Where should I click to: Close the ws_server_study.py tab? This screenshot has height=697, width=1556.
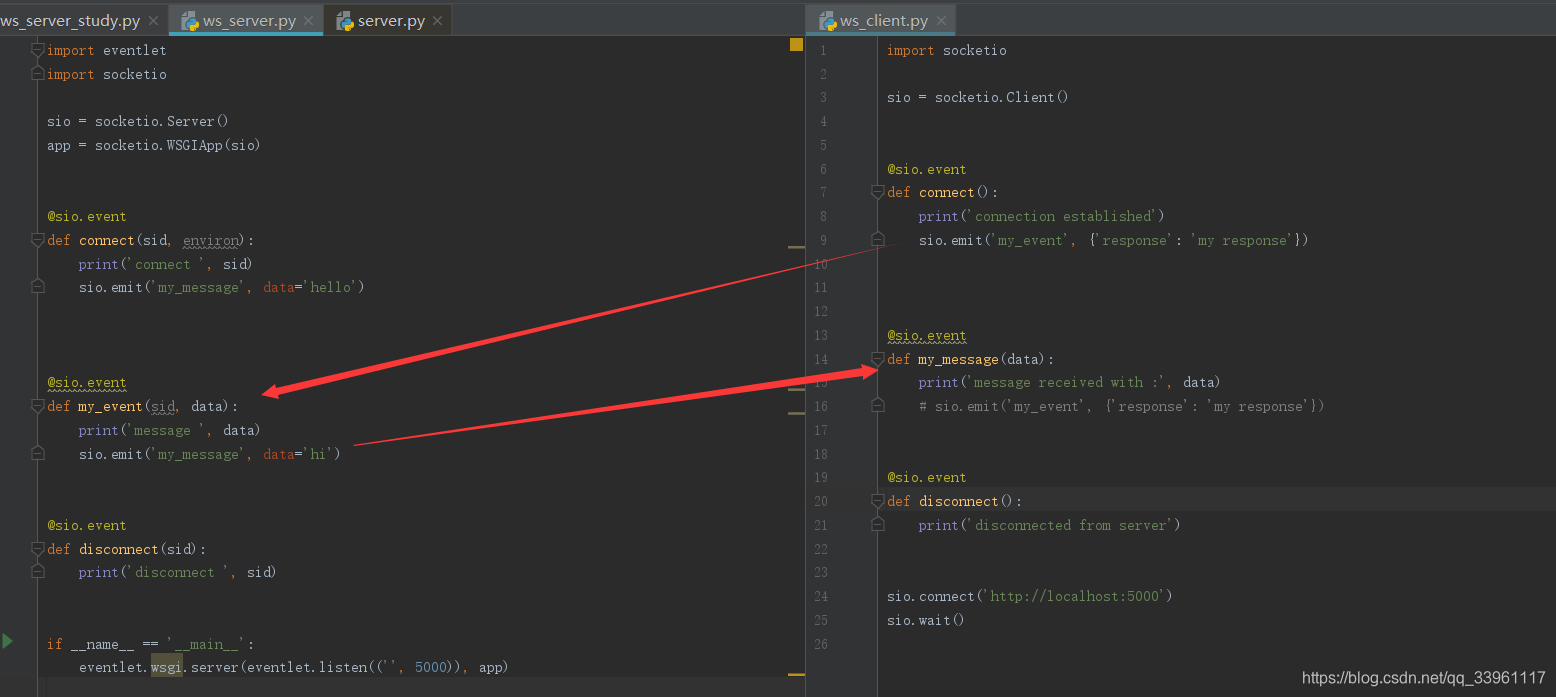pyautogui.click(x=153, y=21)
